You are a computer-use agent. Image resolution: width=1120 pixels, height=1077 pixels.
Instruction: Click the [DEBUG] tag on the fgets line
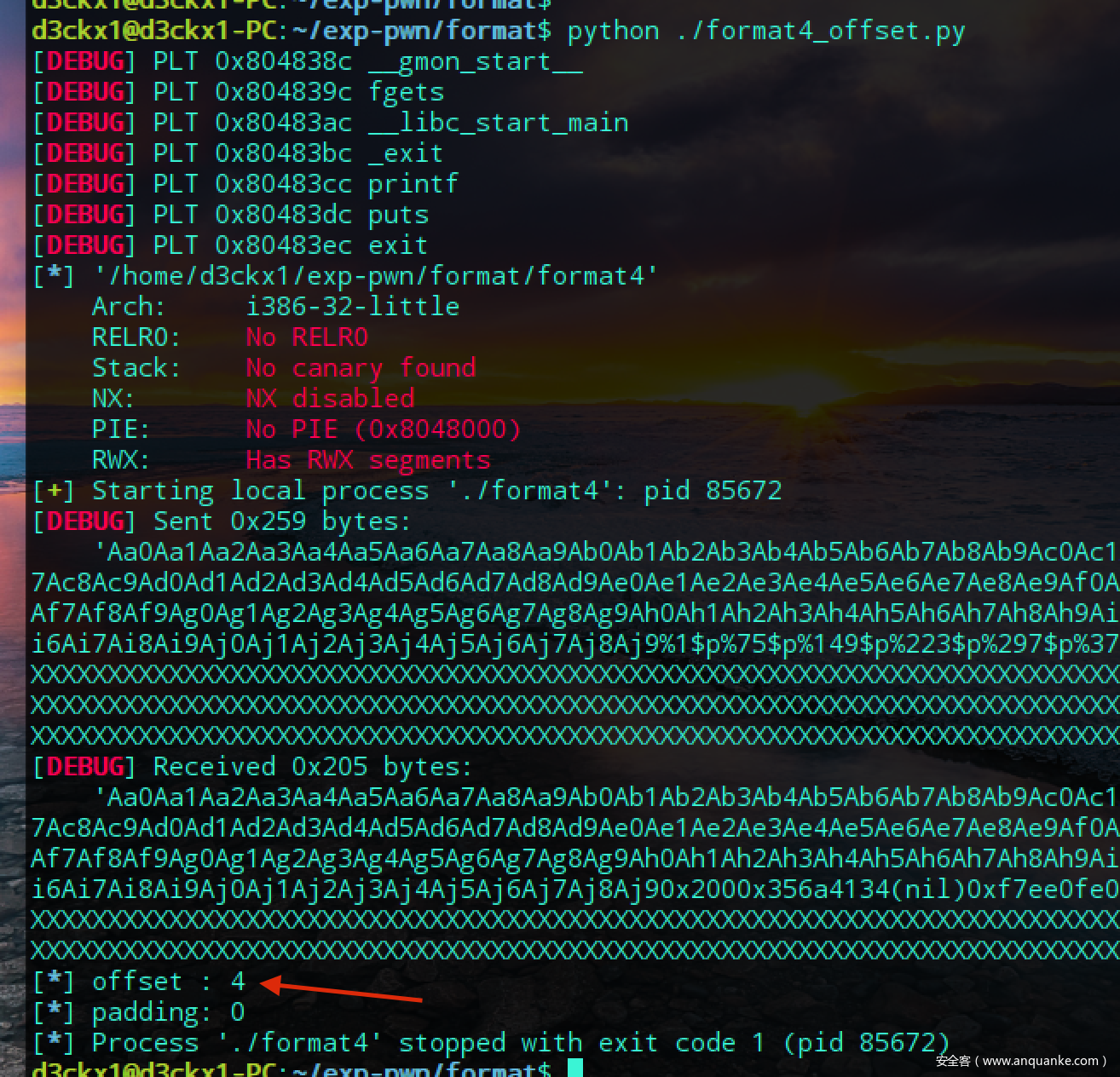pyautogui.click(x=84, y=93)
